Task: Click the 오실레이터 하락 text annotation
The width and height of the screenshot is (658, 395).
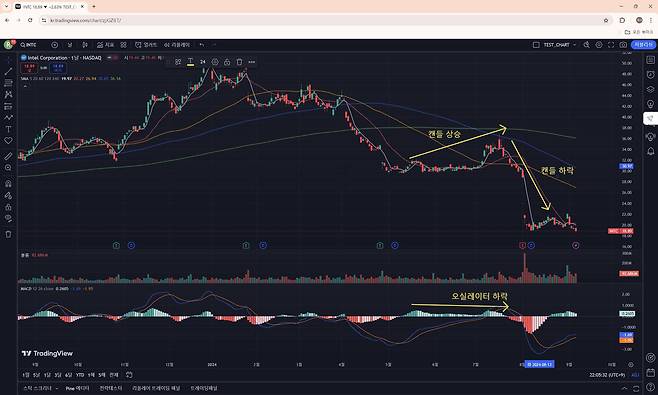Action: pyautogui.click(x=479, y=296)
